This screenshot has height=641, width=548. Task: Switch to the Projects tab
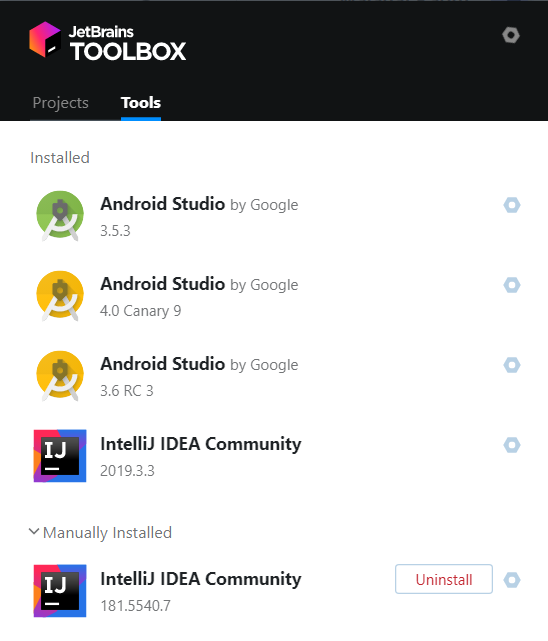tap(60, 103)
